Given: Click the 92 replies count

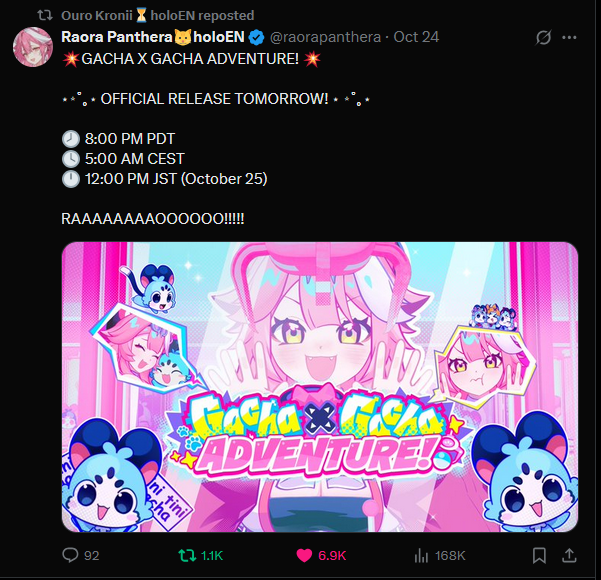Looking at the screenshot, I should tap(92, 555).
